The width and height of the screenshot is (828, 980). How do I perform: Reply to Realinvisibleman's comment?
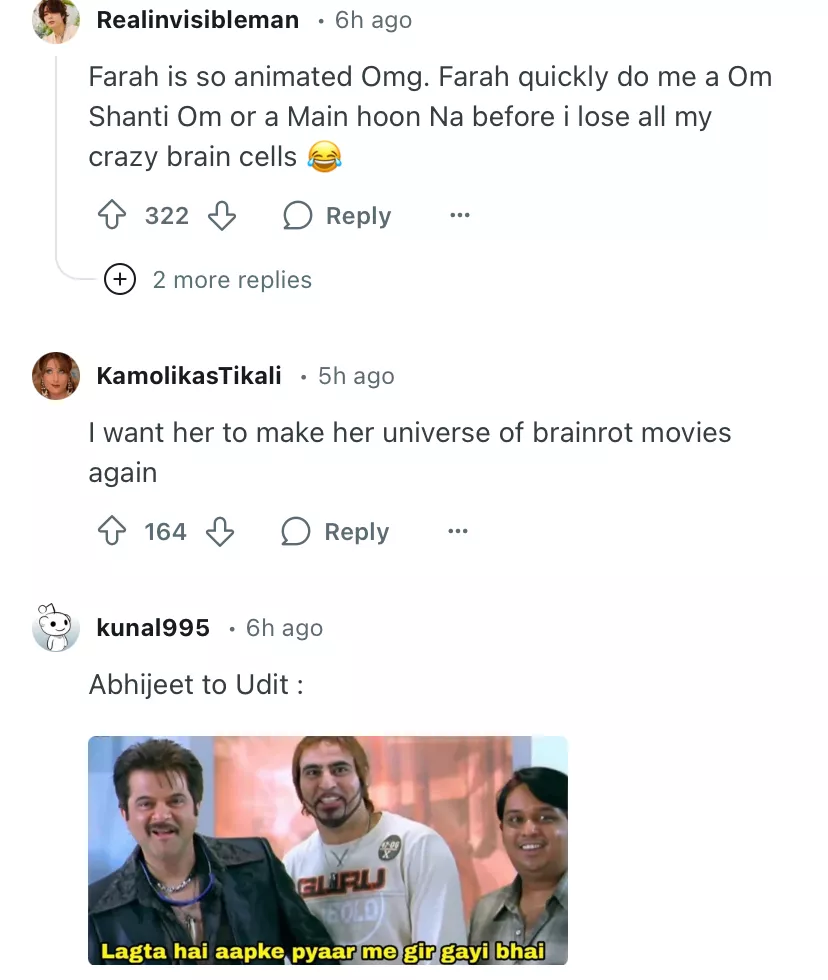click(x=337, y=216)
